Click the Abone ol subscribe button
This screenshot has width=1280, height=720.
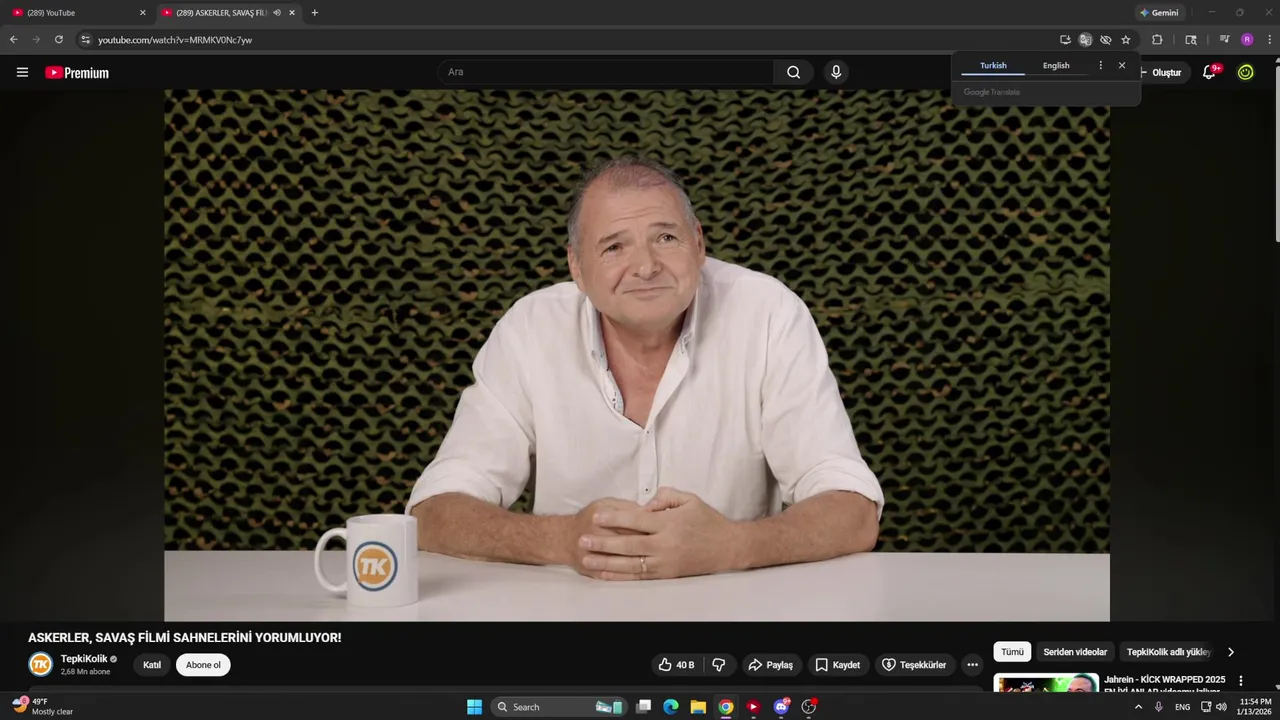[x=203, y=665]
